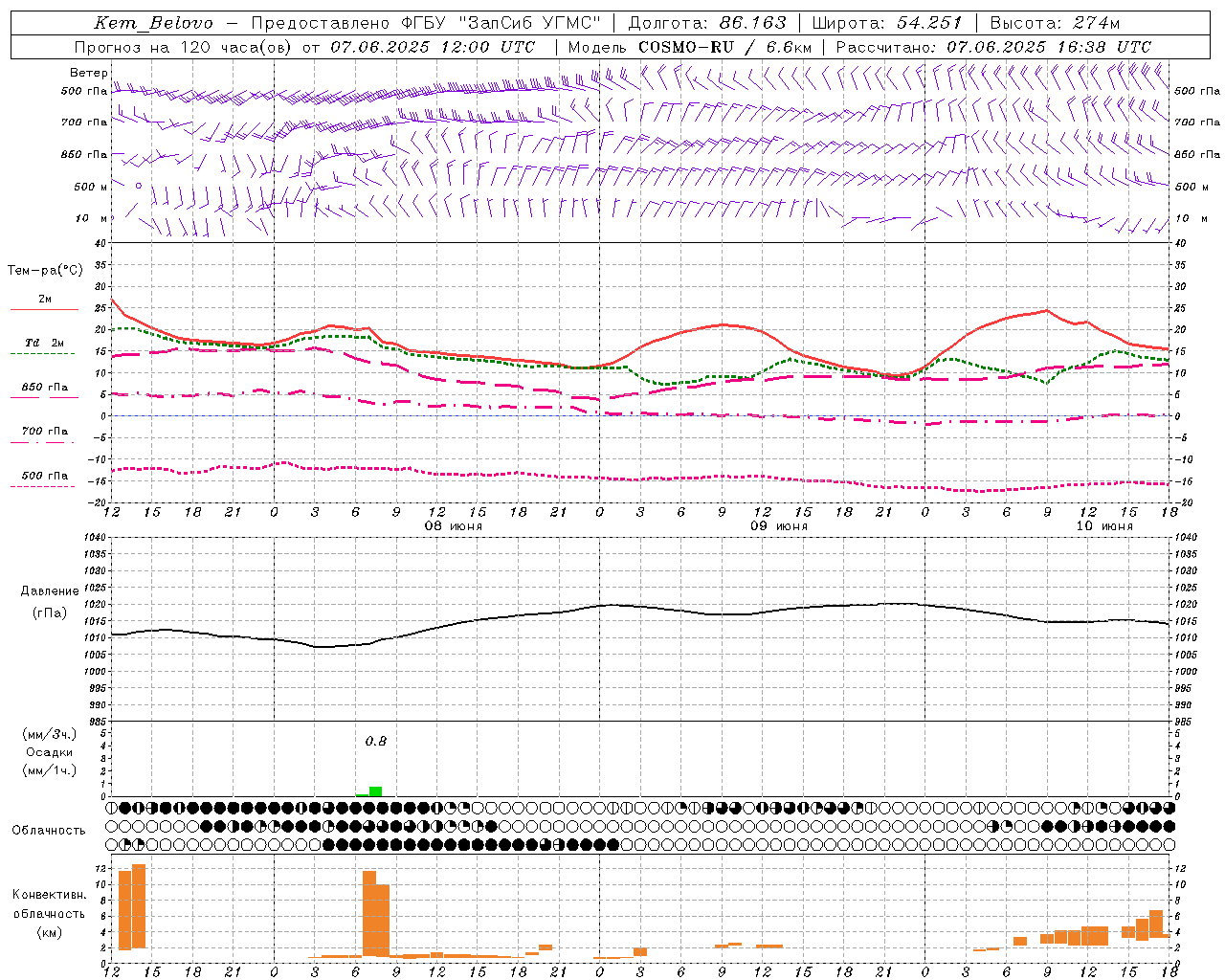Select the '700 гПа' temperature legend entry
The width and height of the screenshot is (1225, 980).
(45, 432)
